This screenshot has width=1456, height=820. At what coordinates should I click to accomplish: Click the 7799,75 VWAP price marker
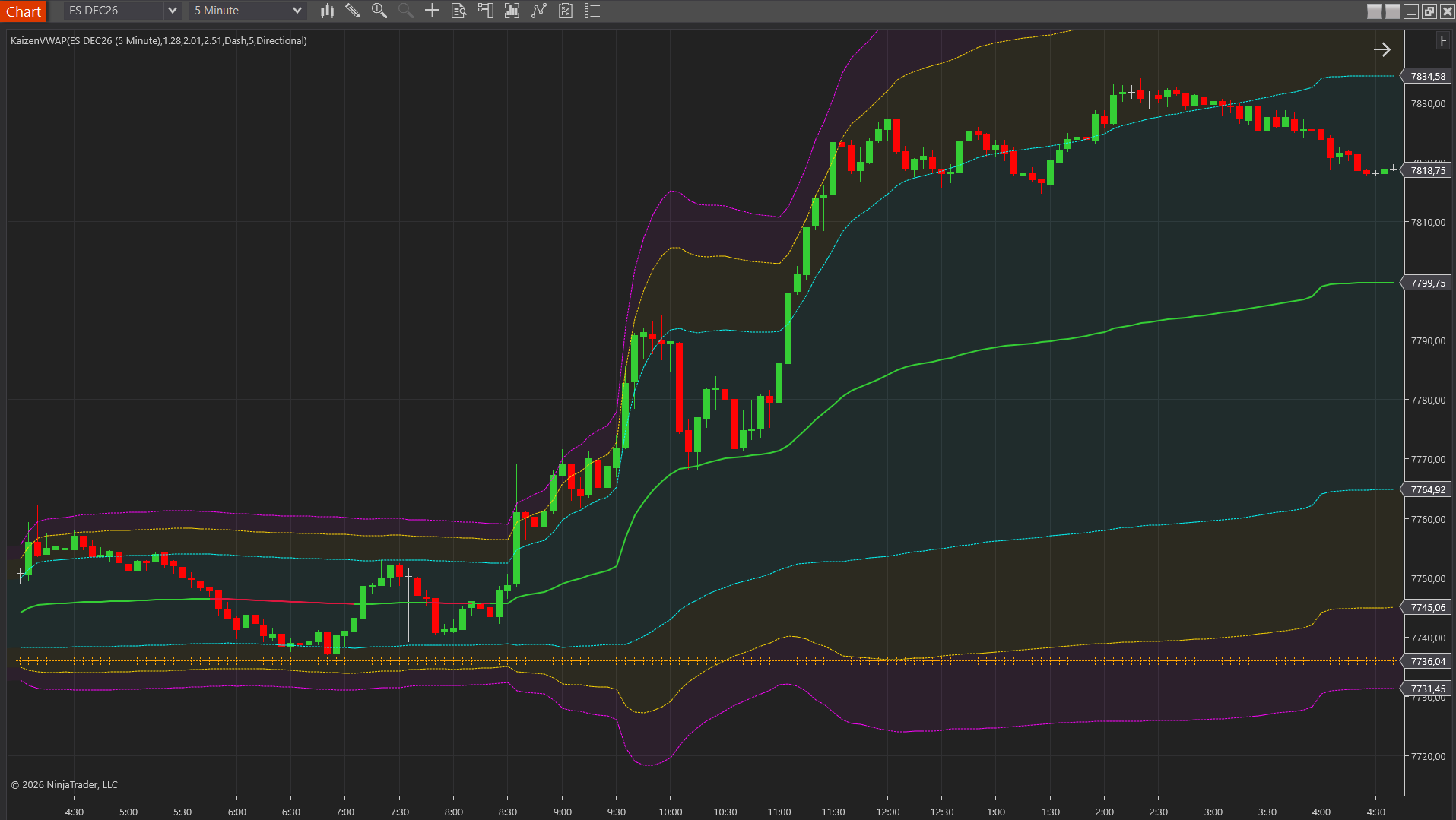[x=1427, y=283]
